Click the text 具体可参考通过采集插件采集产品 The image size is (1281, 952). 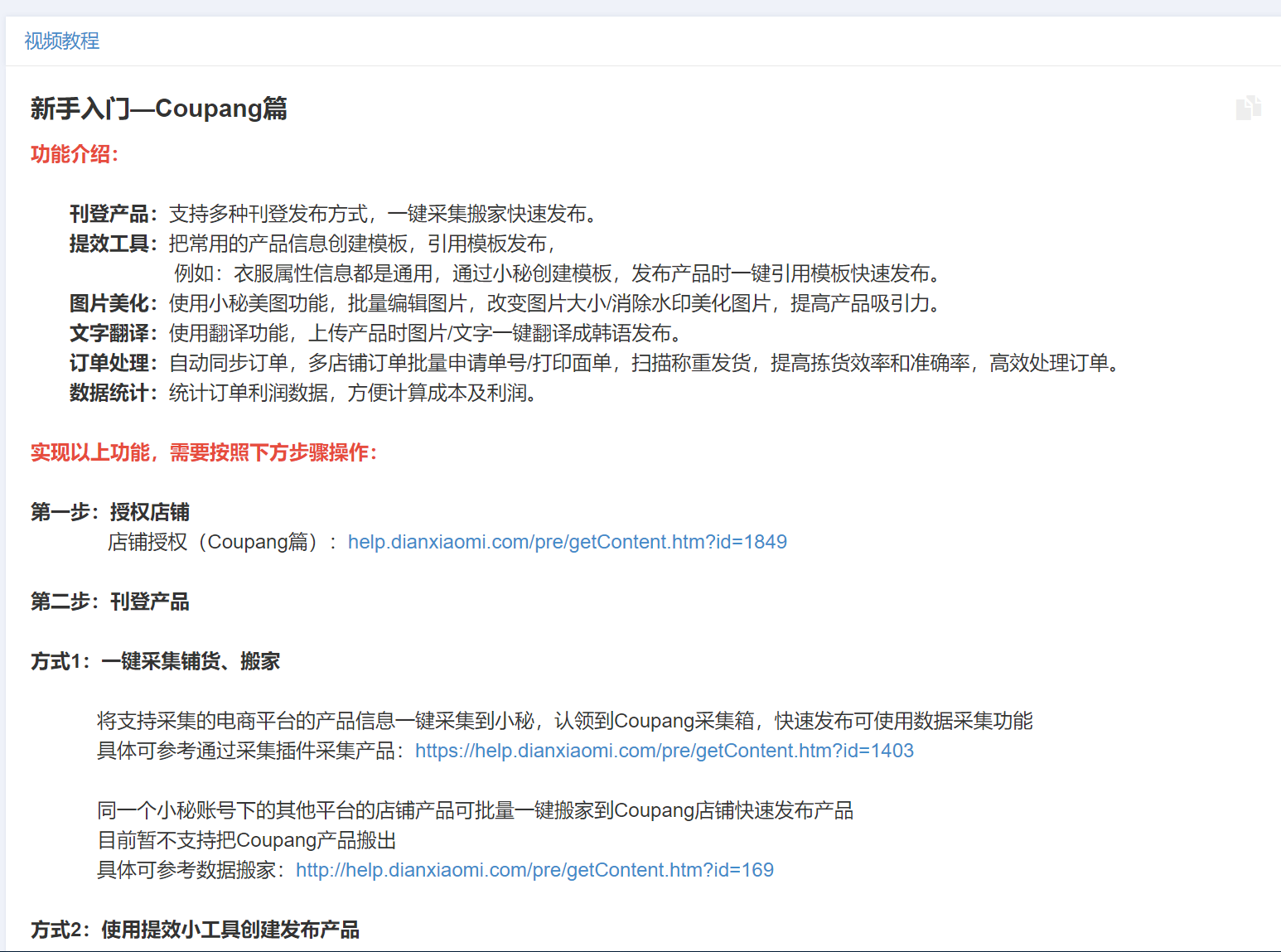pos(251,751)
